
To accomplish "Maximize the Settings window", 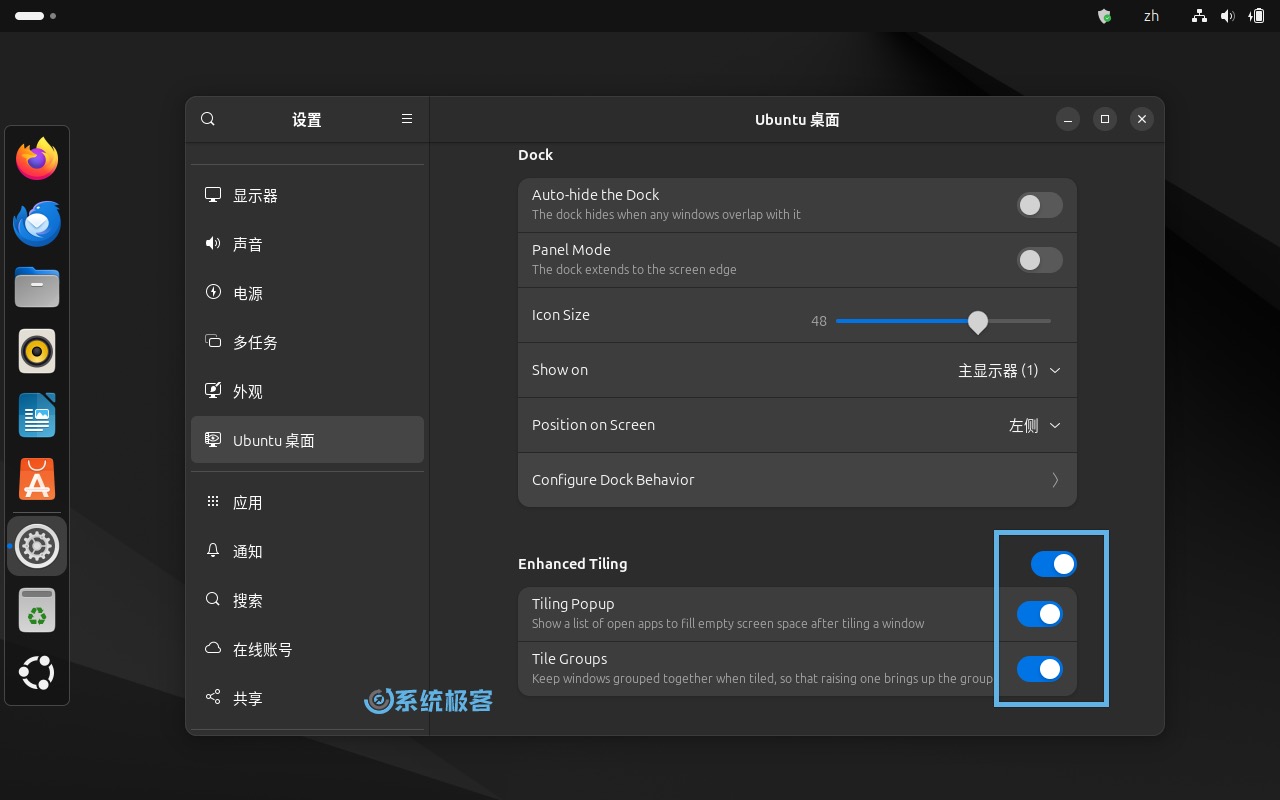I will 1105,119.
